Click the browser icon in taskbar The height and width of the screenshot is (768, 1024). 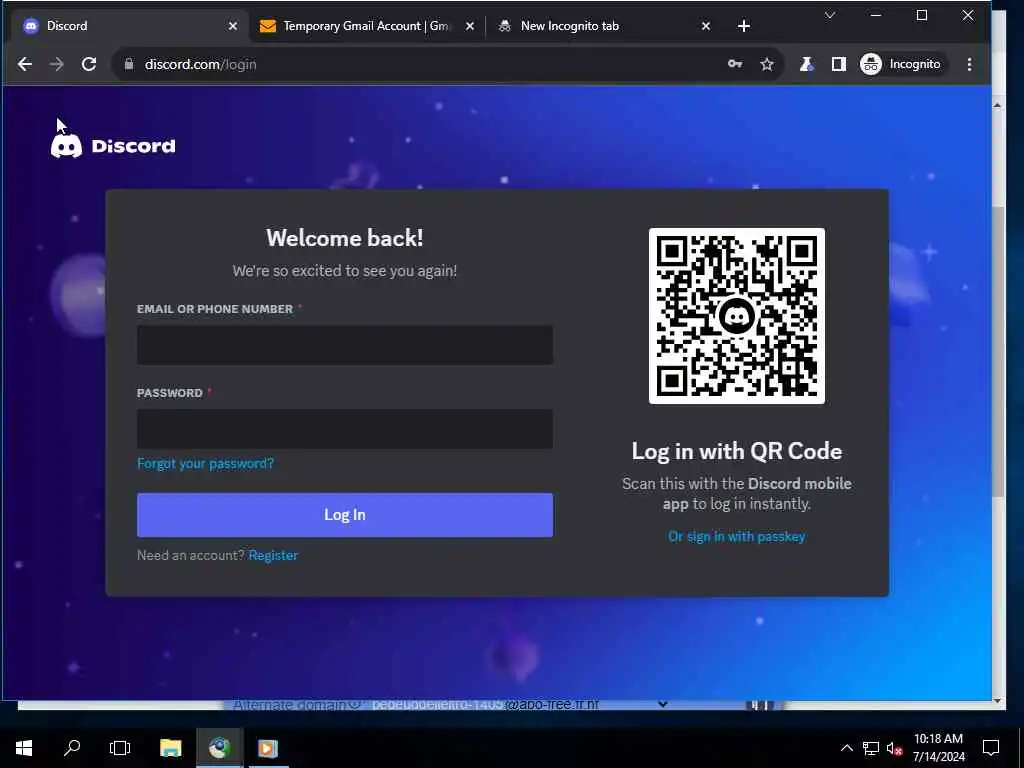pos(219,748)
